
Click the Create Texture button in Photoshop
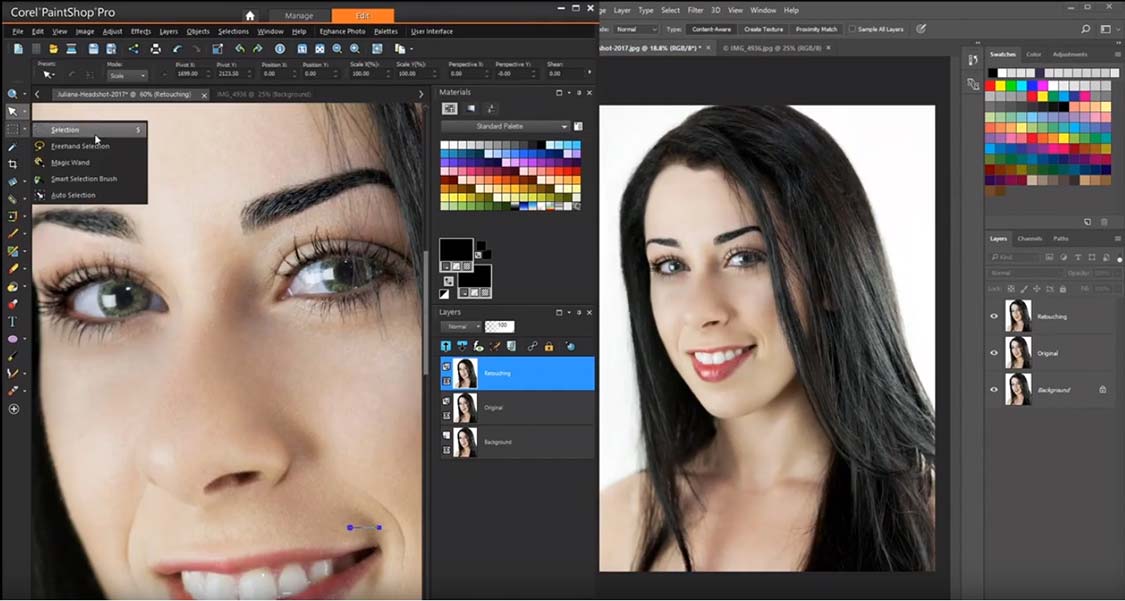click(763, 29)
